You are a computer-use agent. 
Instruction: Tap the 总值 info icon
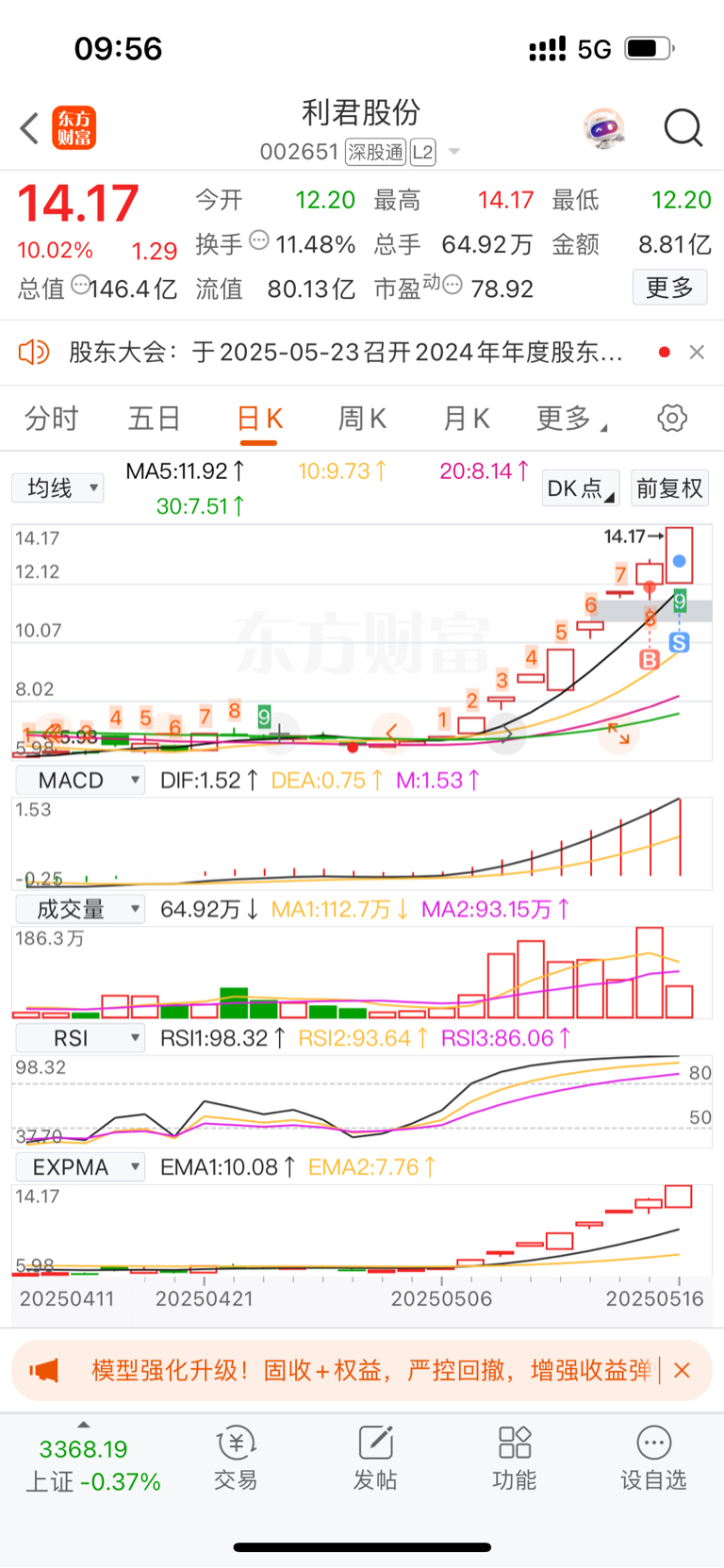[81, 284]
